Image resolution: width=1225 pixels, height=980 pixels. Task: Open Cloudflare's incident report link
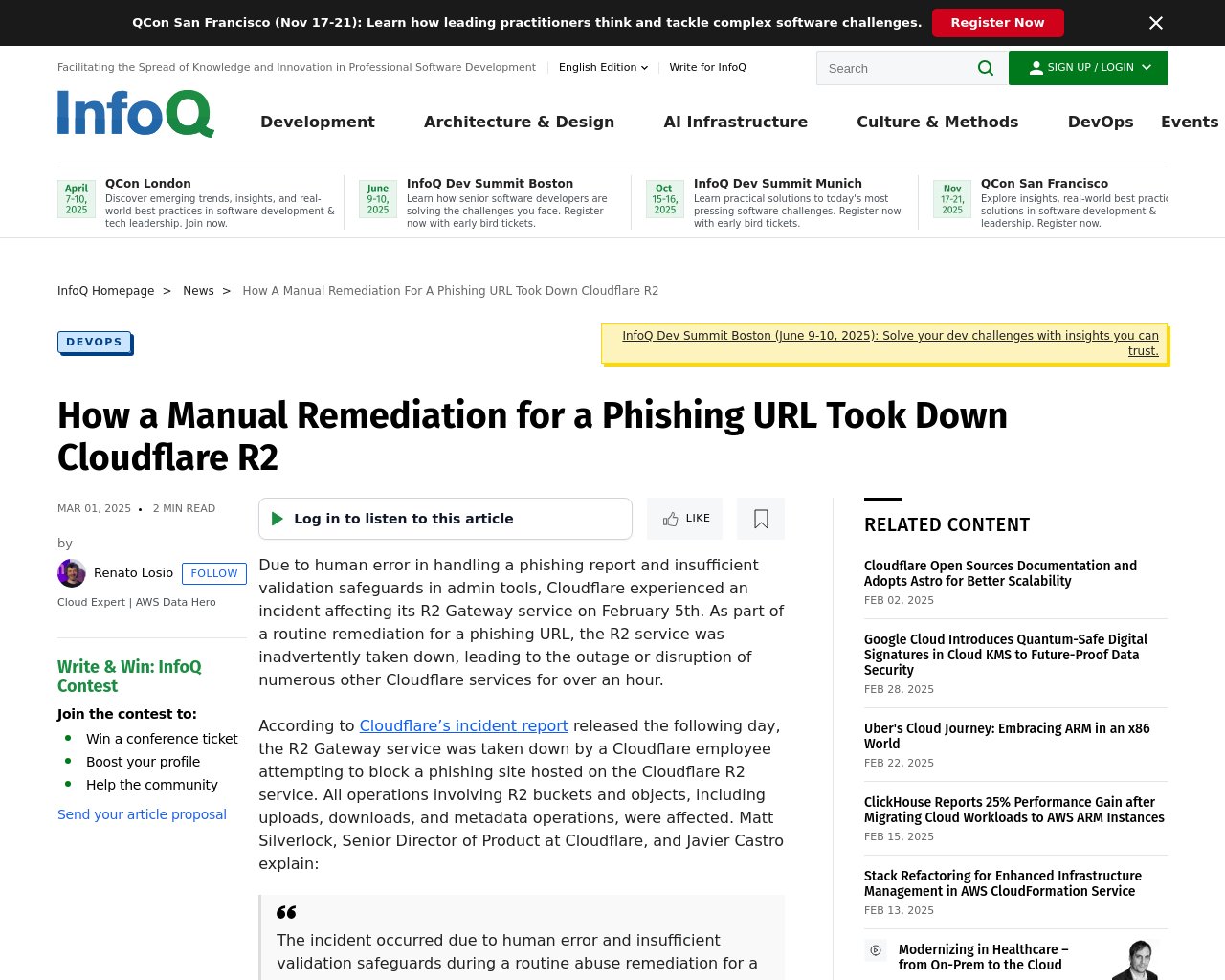click(463, 725)
